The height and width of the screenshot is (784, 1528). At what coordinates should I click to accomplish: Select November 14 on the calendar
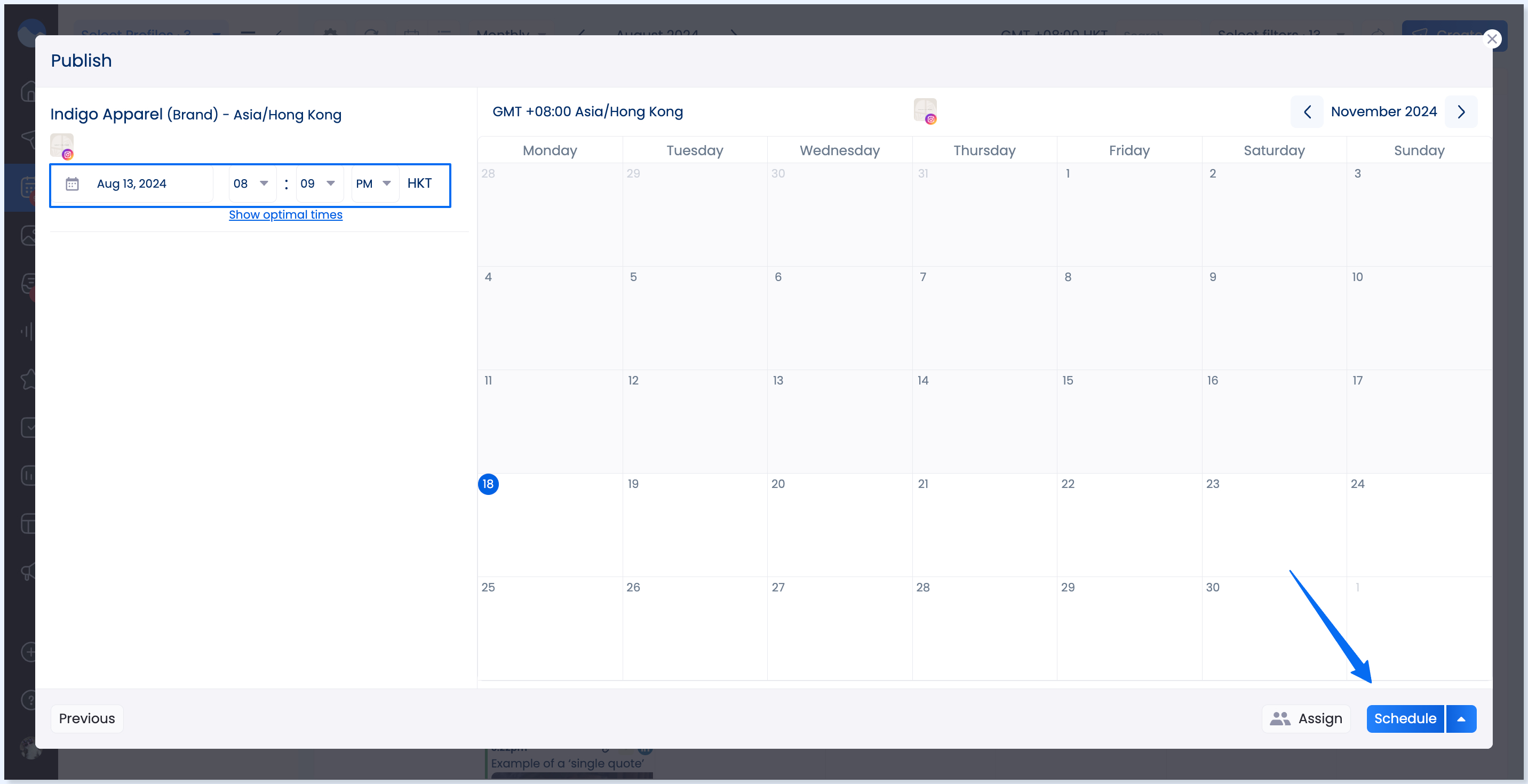point(984,421)
